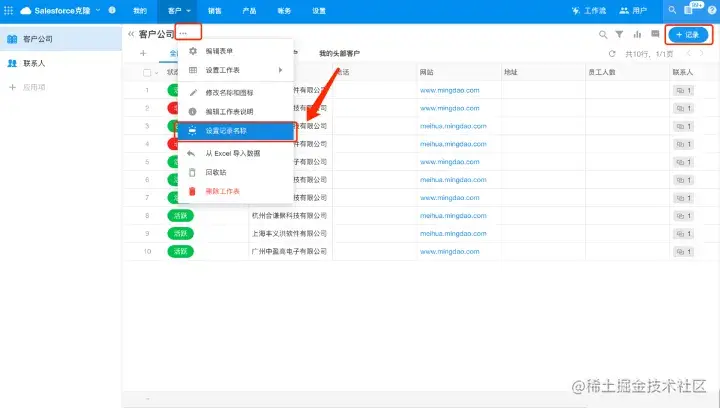Go to previous page arrow
Image resolution: width=720 pixels, height=408 pixels.
coord(688,54)
